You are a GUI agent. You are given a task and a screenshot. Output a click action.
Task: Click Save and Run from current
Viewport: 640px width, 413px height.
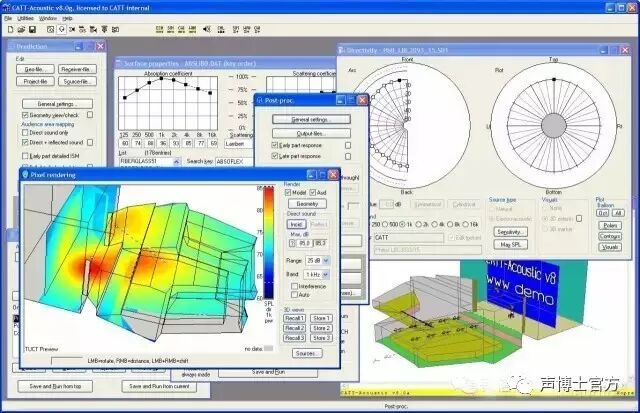tap(159, 386)
